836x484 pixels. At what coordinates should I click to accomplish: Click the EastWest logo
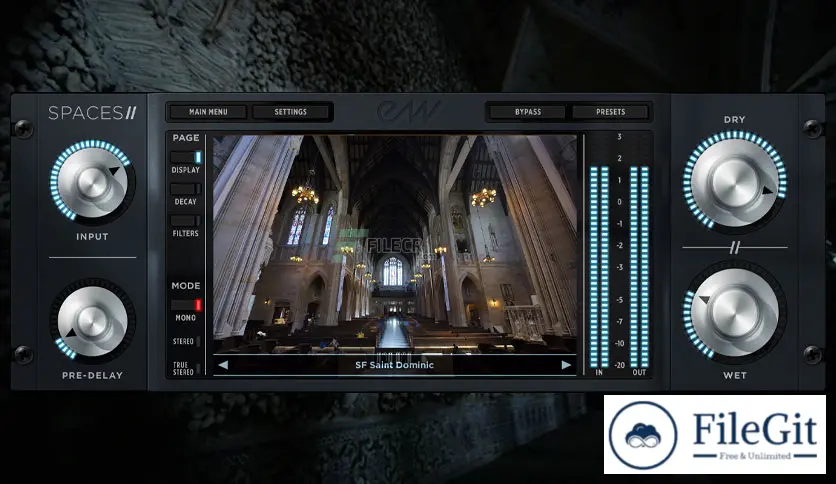[x=409, y=111]
